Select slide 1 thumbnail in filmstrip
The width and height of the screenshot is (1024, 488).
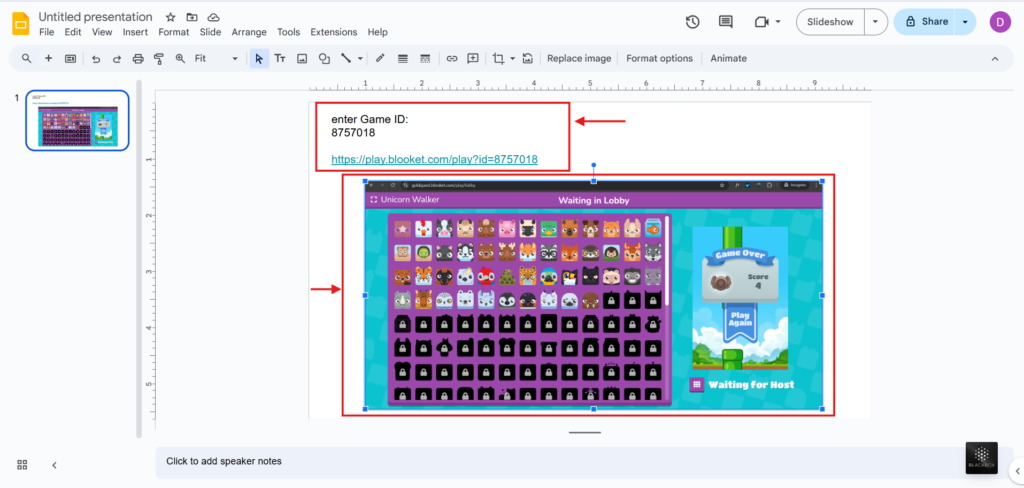(77, 120)
